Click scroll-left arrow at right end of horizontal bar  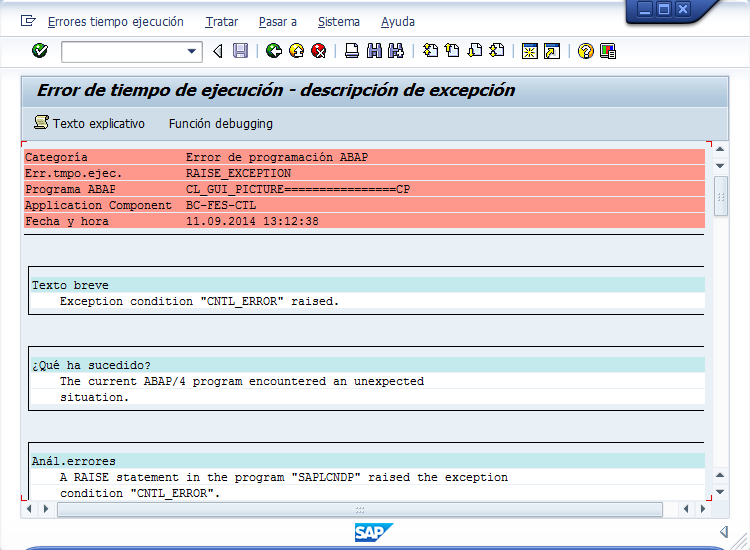[x=686, y=509]
